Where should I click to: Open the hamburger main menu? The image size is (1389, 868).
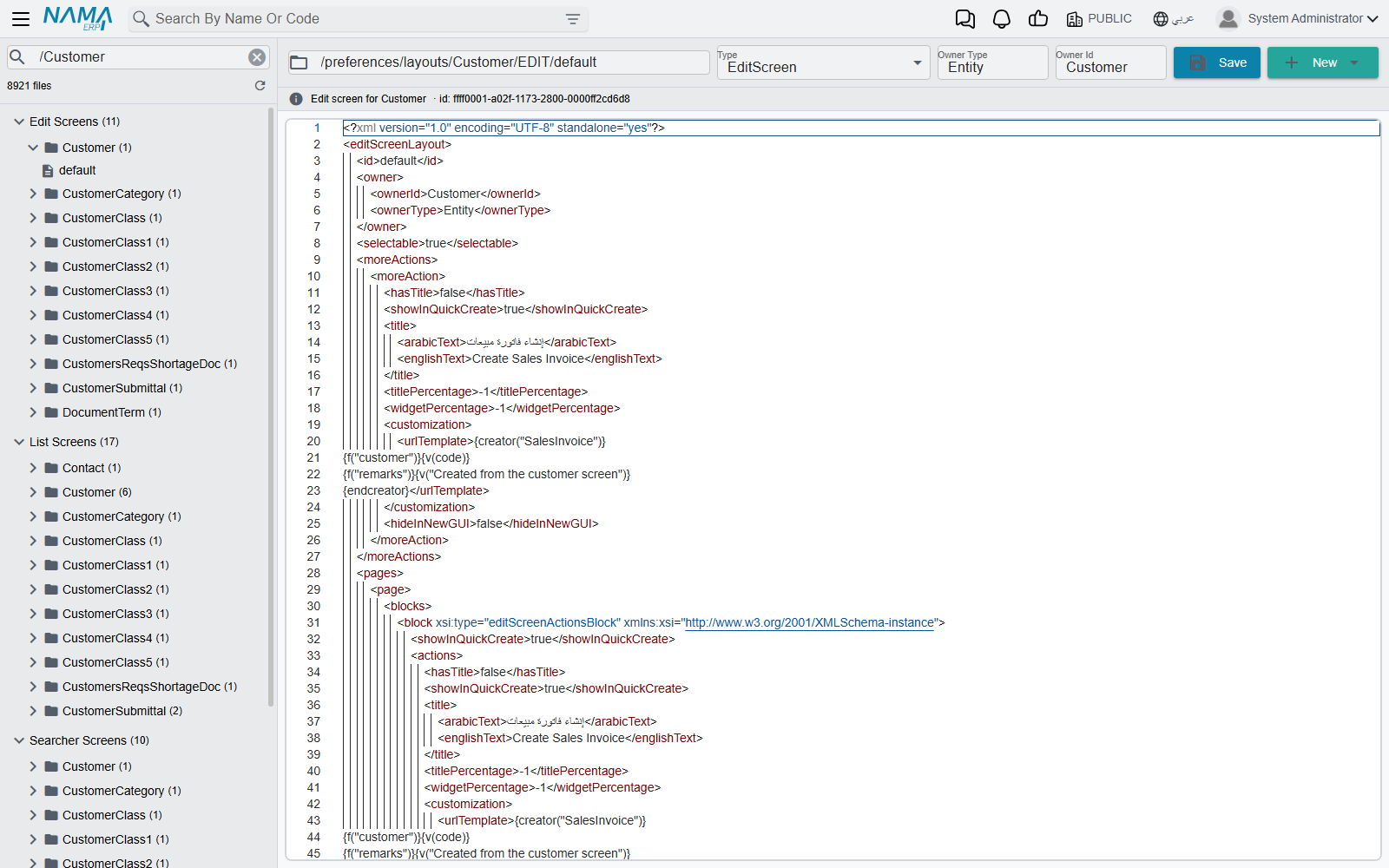point(21,18)
